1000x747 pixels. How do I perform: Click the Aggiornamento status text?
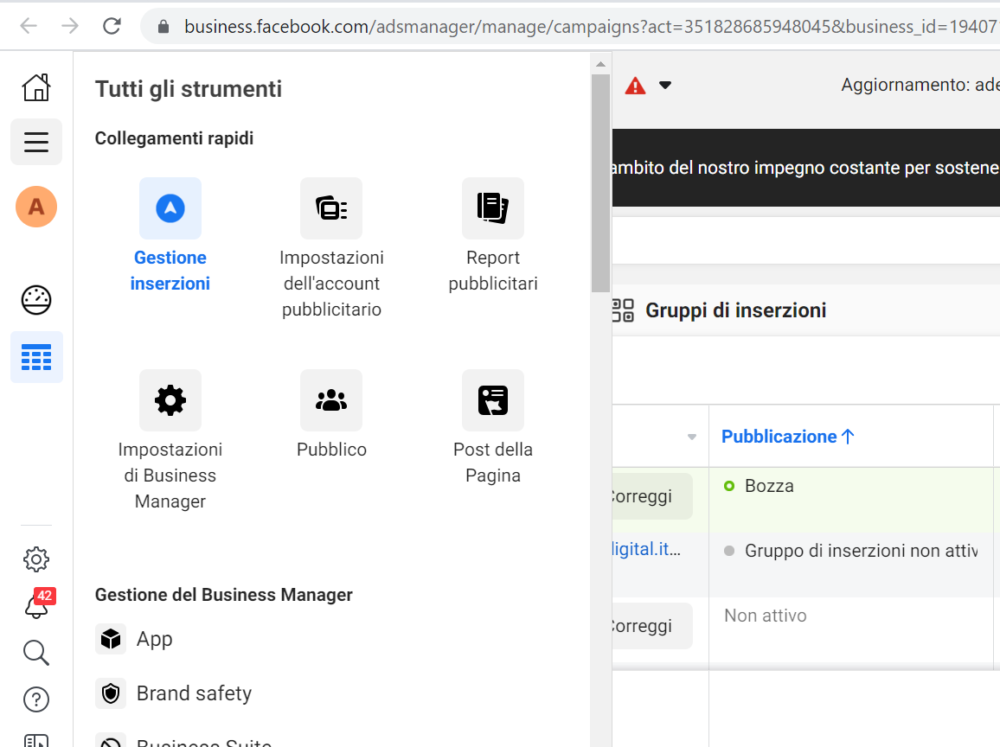click(920, 84)
